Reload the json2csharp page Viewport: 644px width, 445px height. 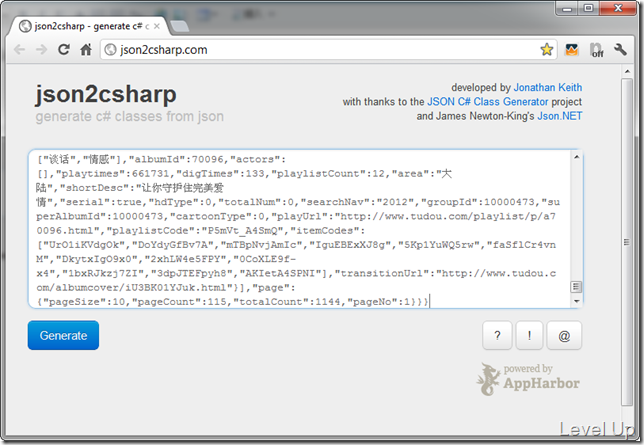click(64, 50)
